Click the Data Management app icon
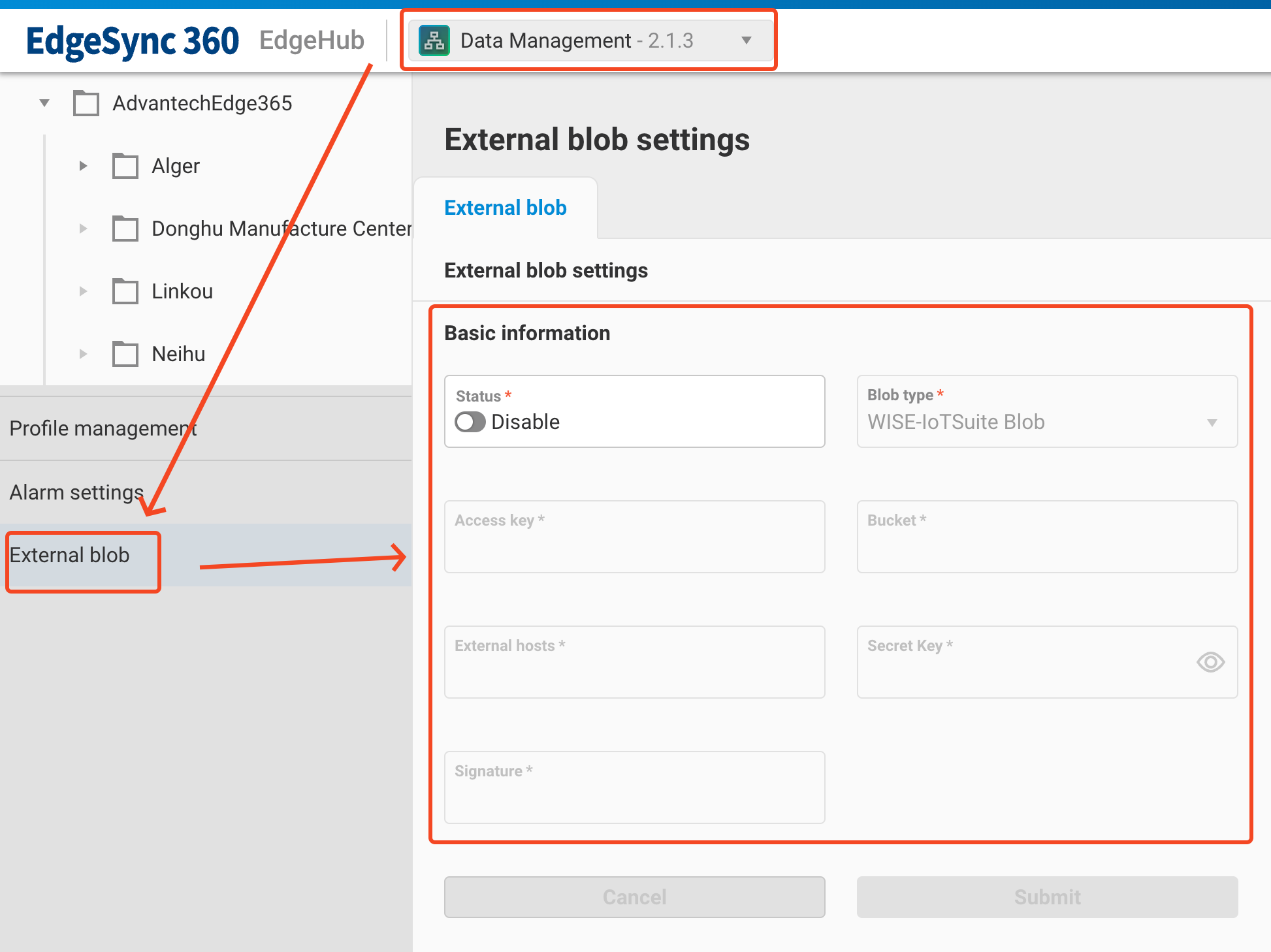Viewport: 1271px width, 952px height. [434, 40]
